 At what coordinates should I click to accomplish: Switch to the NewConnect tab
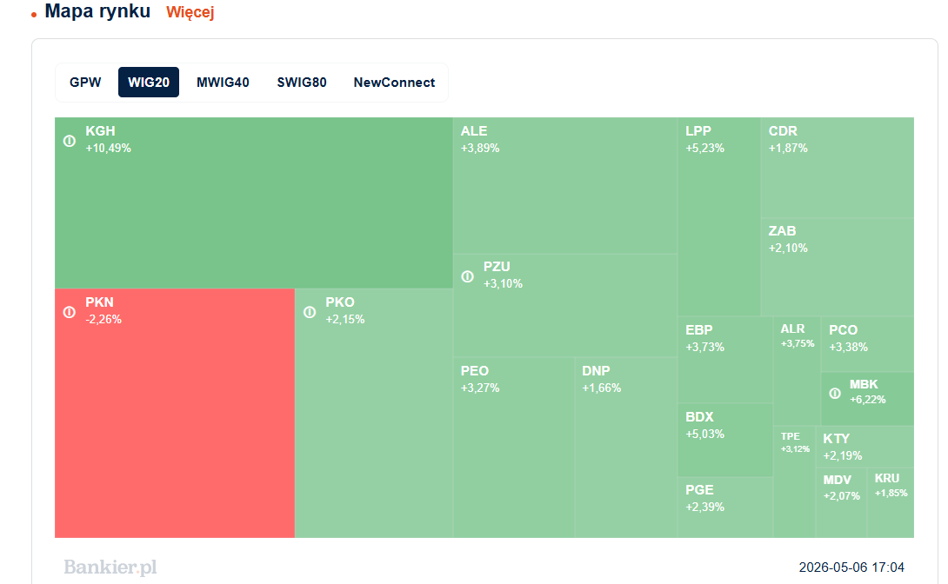pos(394,82)
